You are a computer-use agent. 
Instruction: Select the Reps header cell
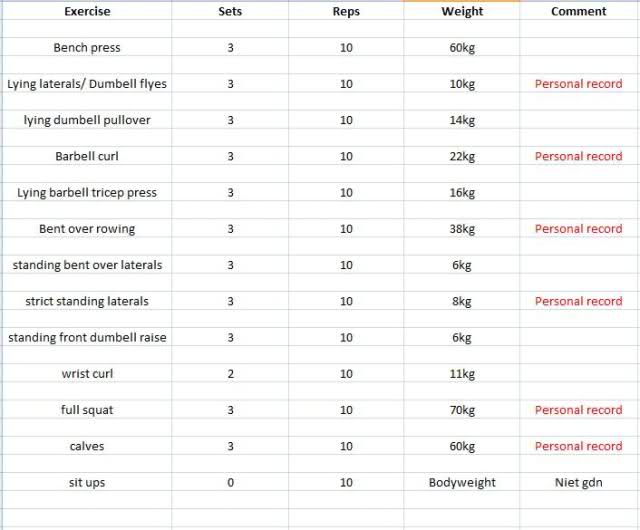tap(346, 12)
